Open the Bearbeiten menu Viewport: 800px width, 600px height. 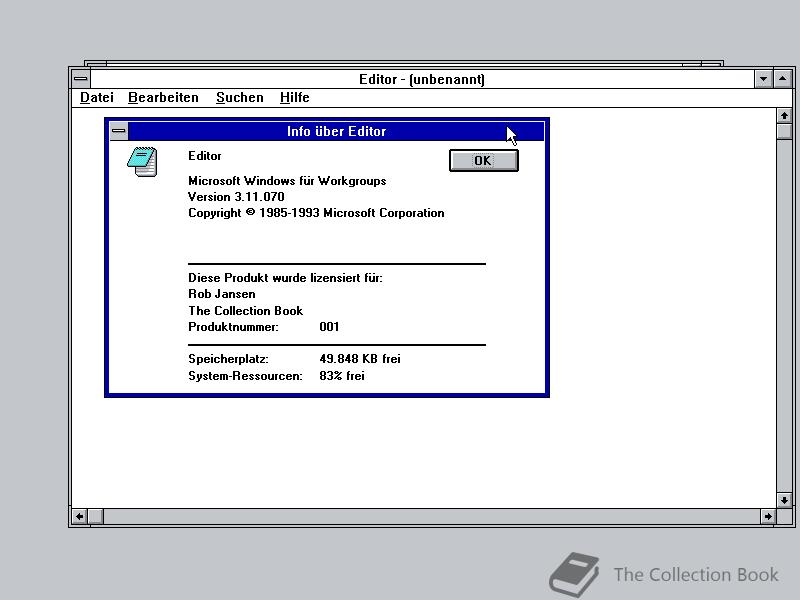(x=163, y=97)
